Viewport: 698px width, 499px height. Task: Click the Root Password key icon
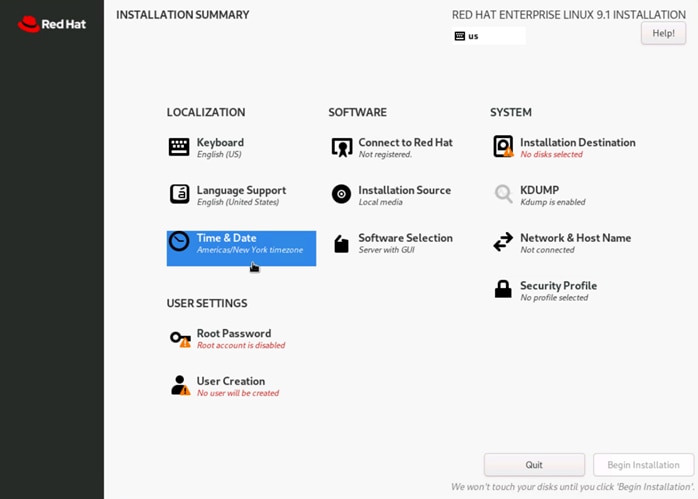point(180,339)
